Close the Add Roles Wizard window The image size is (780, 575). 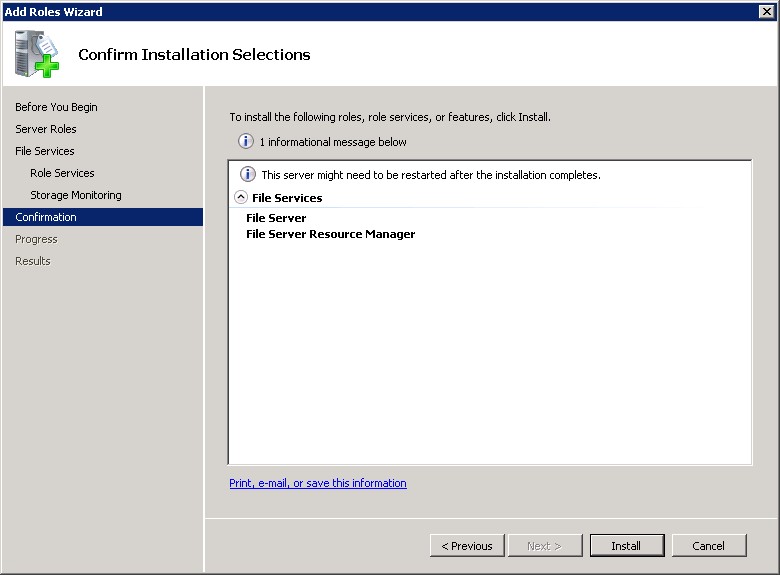coord(767,11)
